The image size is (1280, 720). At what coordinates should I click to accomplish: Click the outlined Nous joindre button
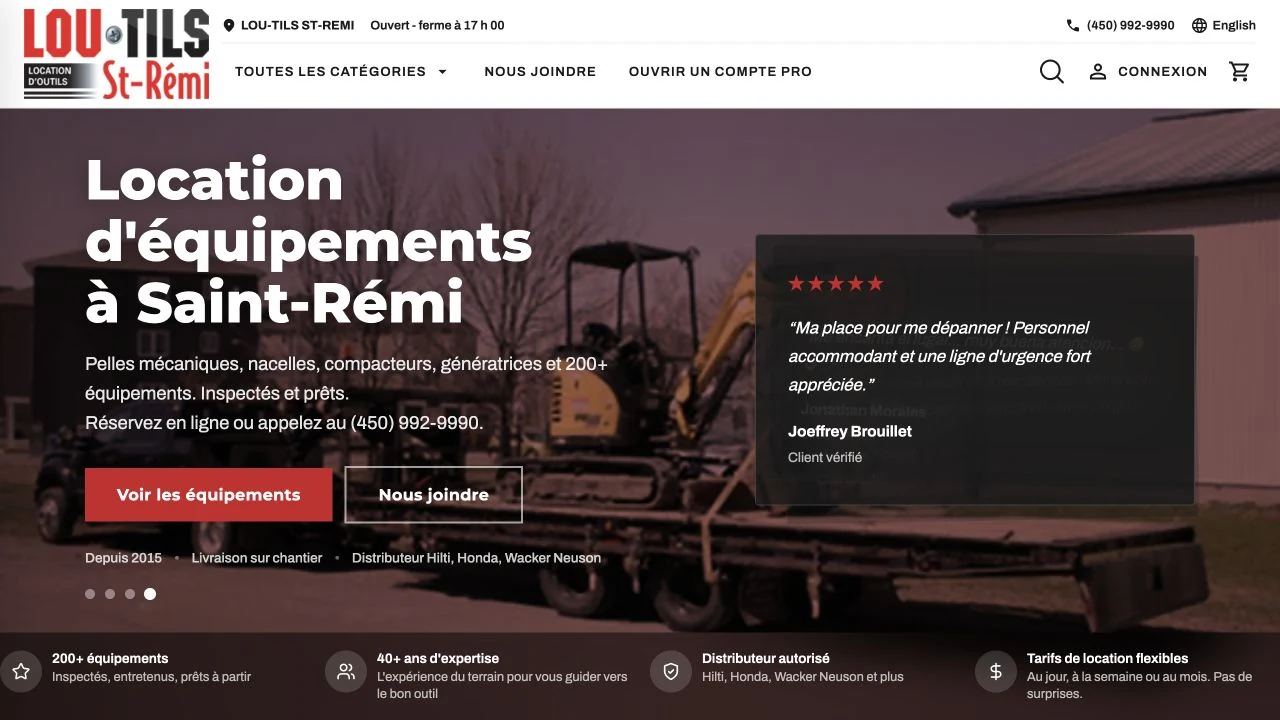(433, 495)
